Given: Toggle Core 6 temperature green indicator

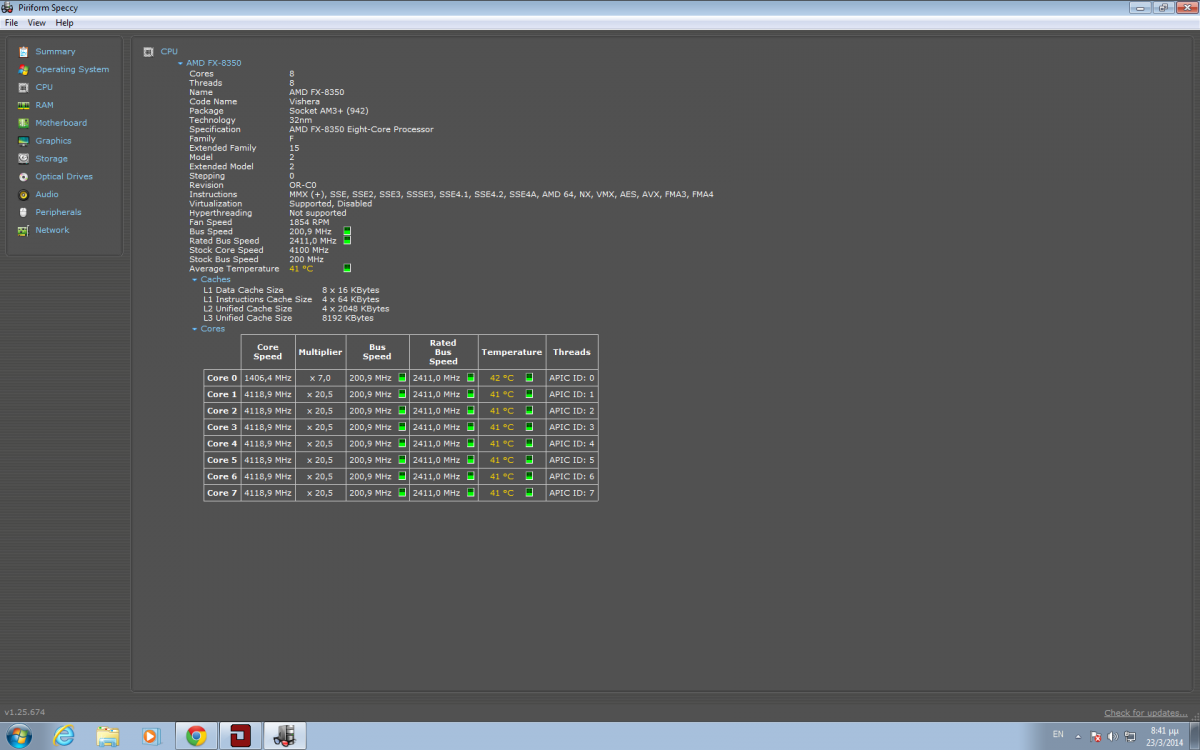Looking at the screenshot, I should point(529,476).
